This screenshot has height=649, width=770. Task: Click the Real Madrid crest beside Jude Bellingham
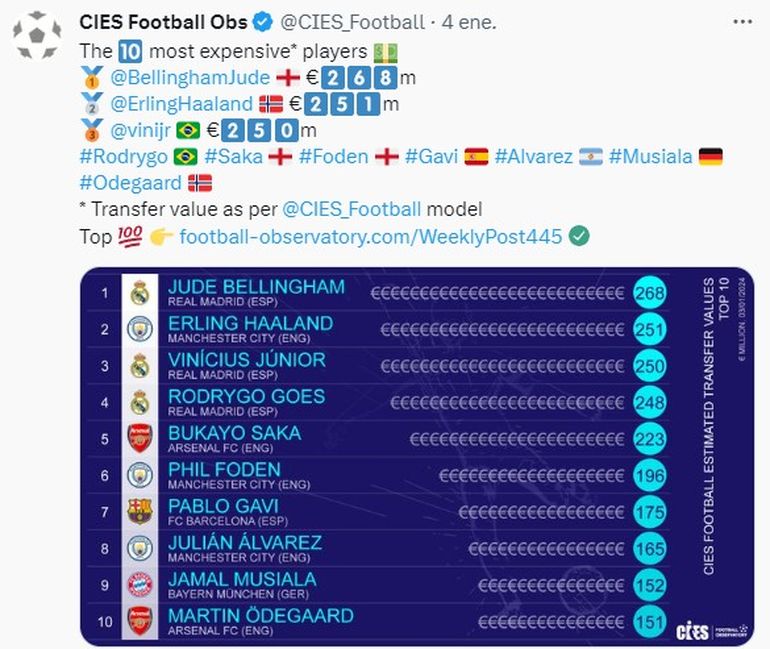(x=140, y=293)
